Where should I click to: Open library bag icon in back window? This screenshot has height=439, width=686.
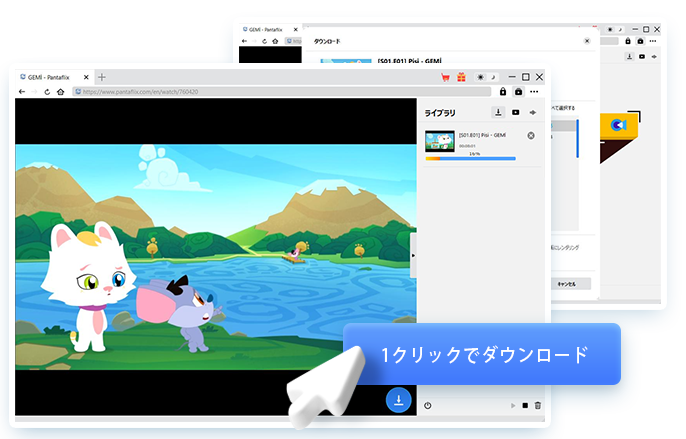click(640, 41)
